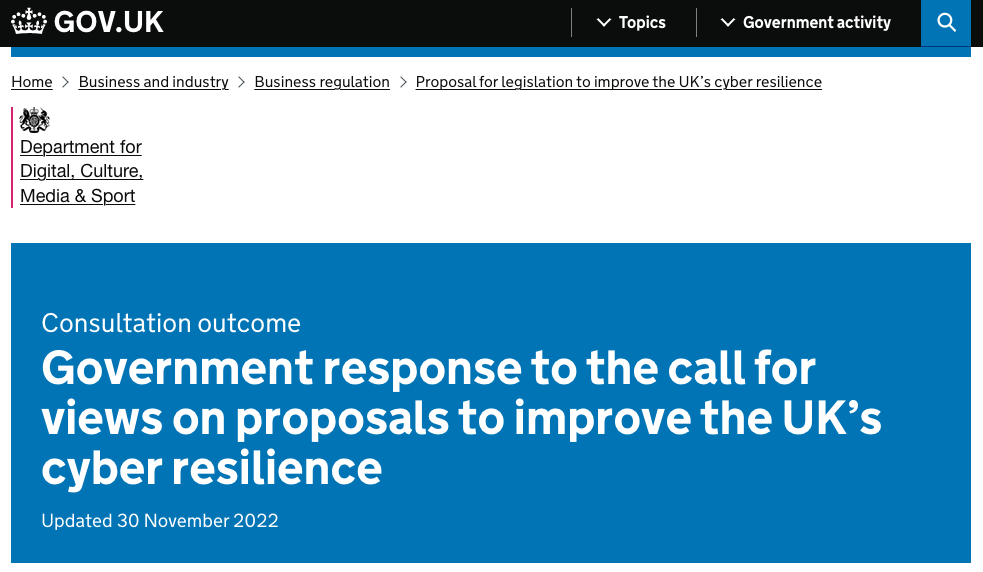Click the GOV.UK wordmark text
983x572 pixels.
click(x=108, y=22)
